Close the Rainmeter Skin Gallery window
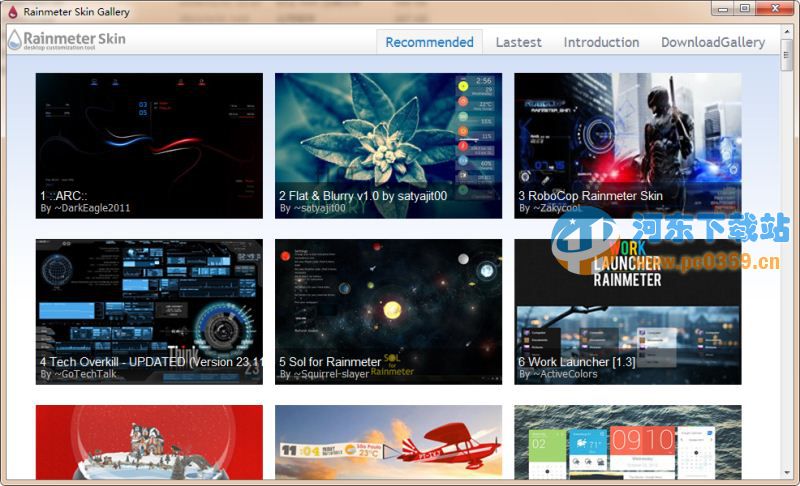 pos(774,9)
